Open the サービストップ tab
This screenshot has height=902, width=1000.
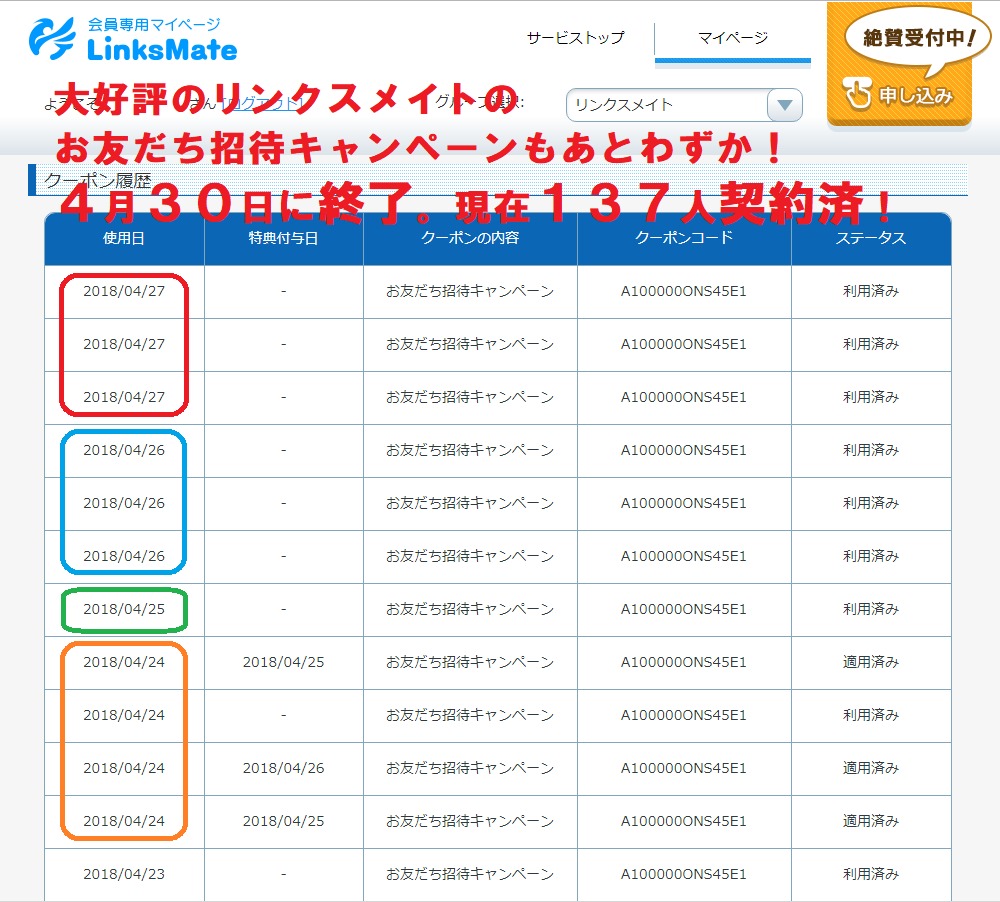576,38
